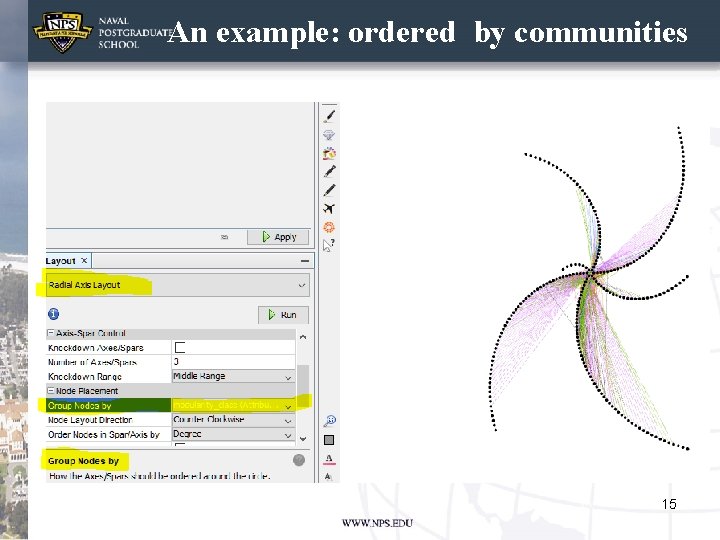This screenshot has height=540, width=720.
Task: Select the Node Pencil tool
Action: [x=329, y=172]
